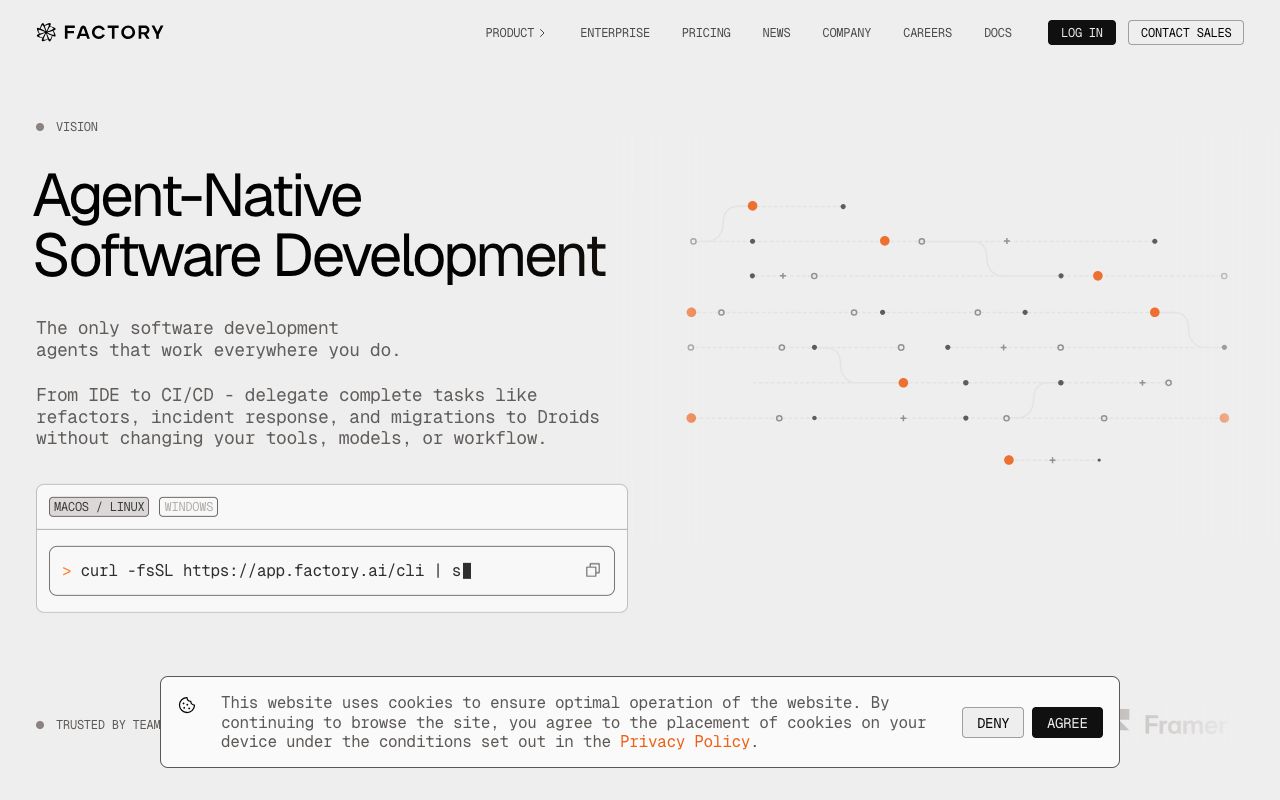Click the cookie icon in banner
1280x800 pixels.
187,705
